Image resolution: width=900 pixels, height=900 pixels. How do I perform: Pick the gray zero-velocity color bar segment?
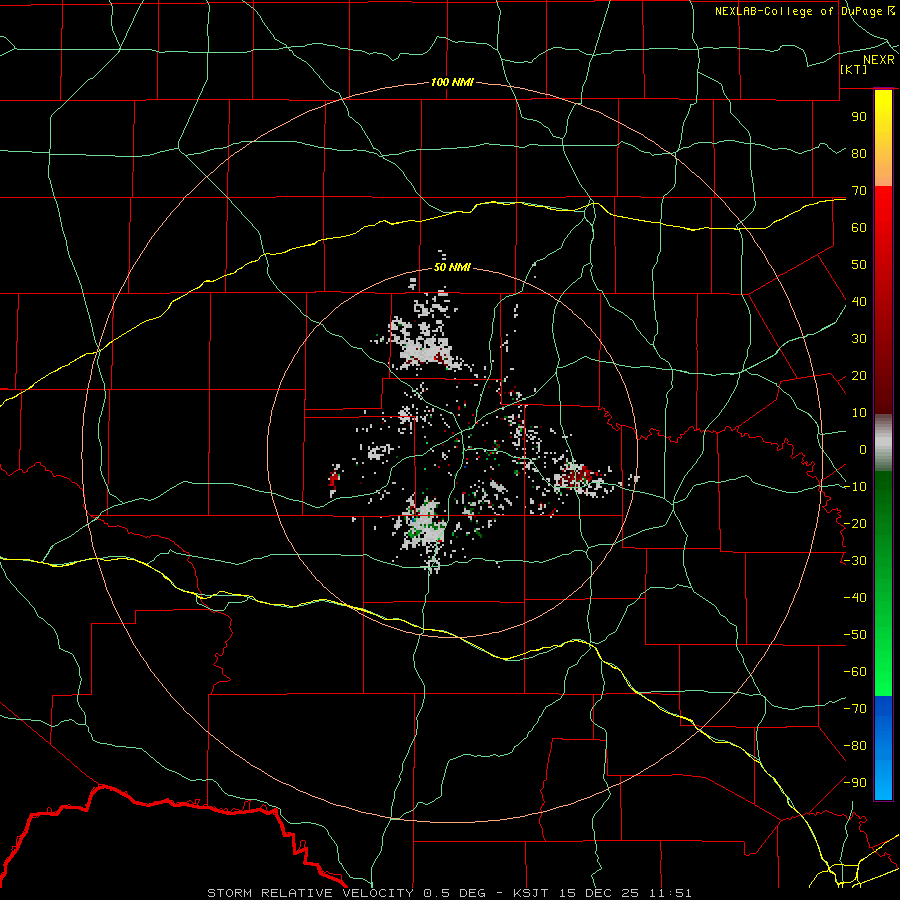point(883,442)
